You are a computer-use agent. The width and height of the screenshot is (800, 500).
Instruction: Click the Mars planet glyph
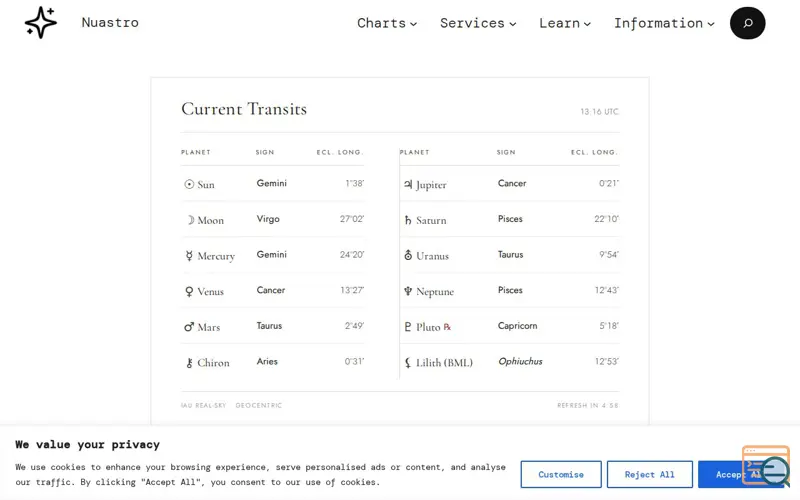tap(189, 327)
